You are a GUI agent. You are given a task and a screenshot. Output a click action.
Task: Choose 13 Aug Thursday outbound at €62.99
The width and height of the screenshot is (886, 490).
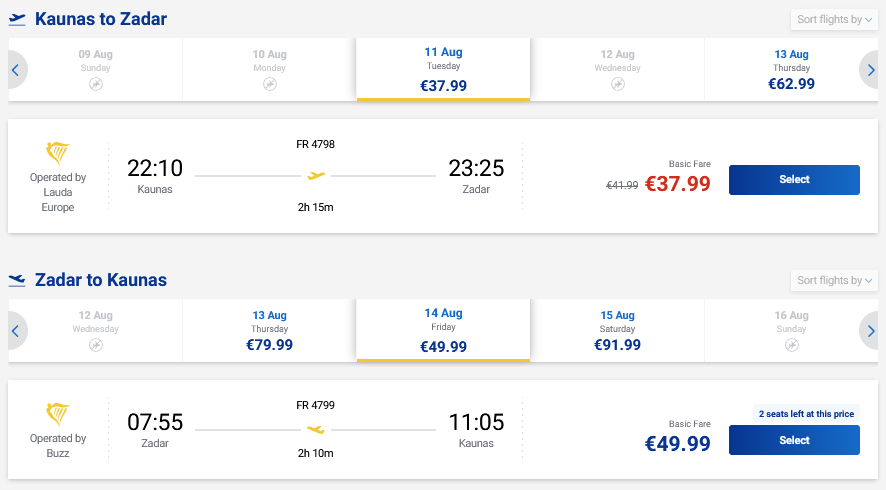pos(791,70)
